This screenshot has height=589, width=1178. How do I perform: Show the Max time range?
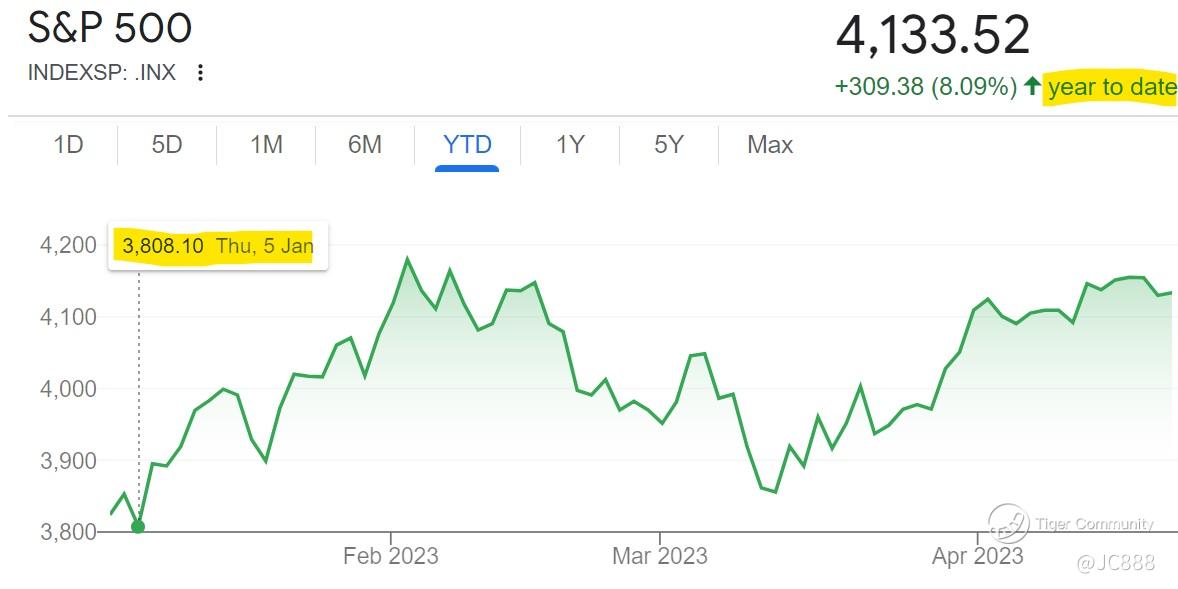pyautogui.click(x=770, y=144)
